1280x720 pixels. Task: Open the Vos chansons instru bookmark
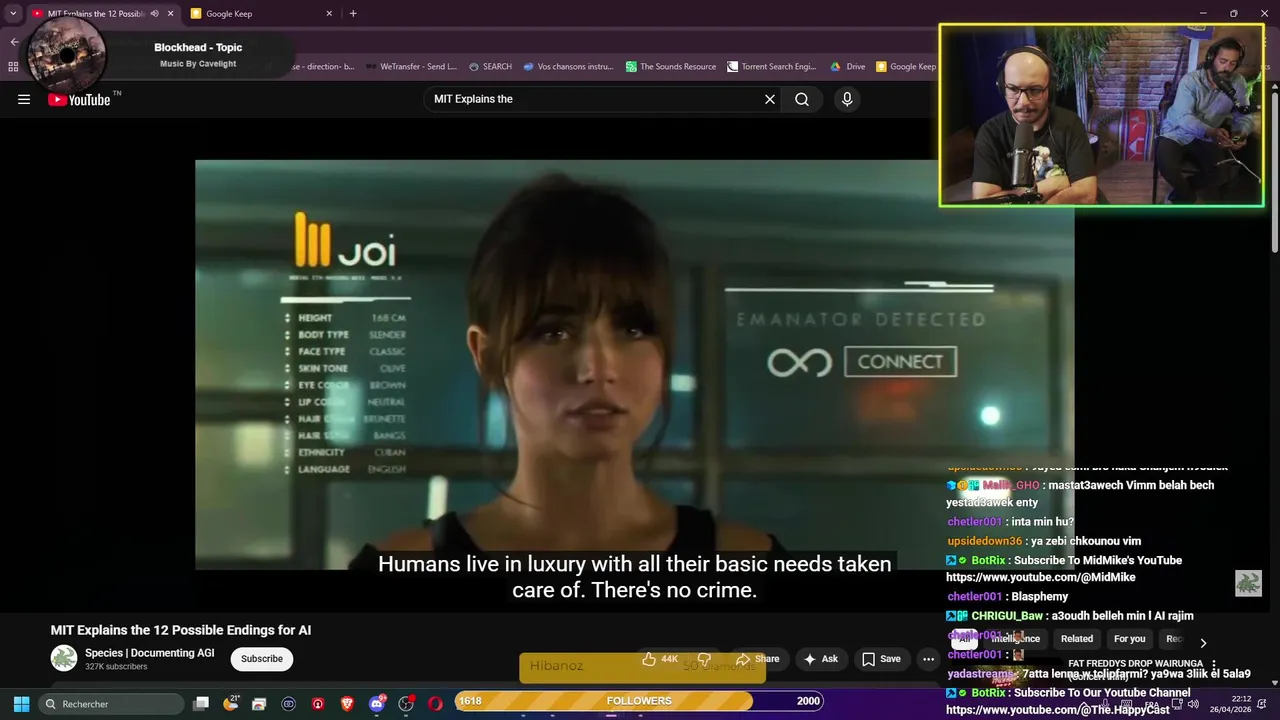tap(568, 67)
